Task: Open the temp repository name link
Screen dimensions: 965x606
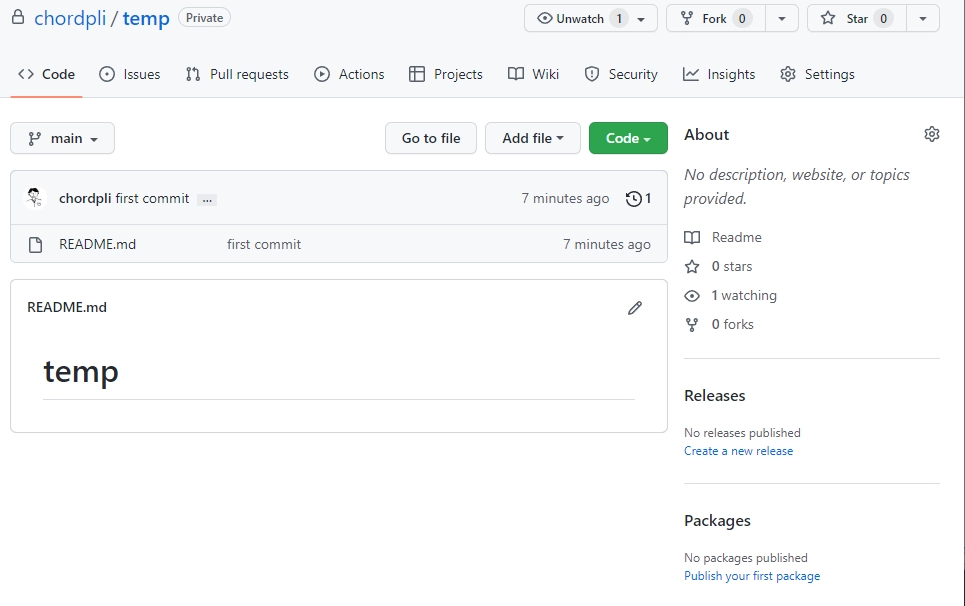Action: tap(146, 18)
